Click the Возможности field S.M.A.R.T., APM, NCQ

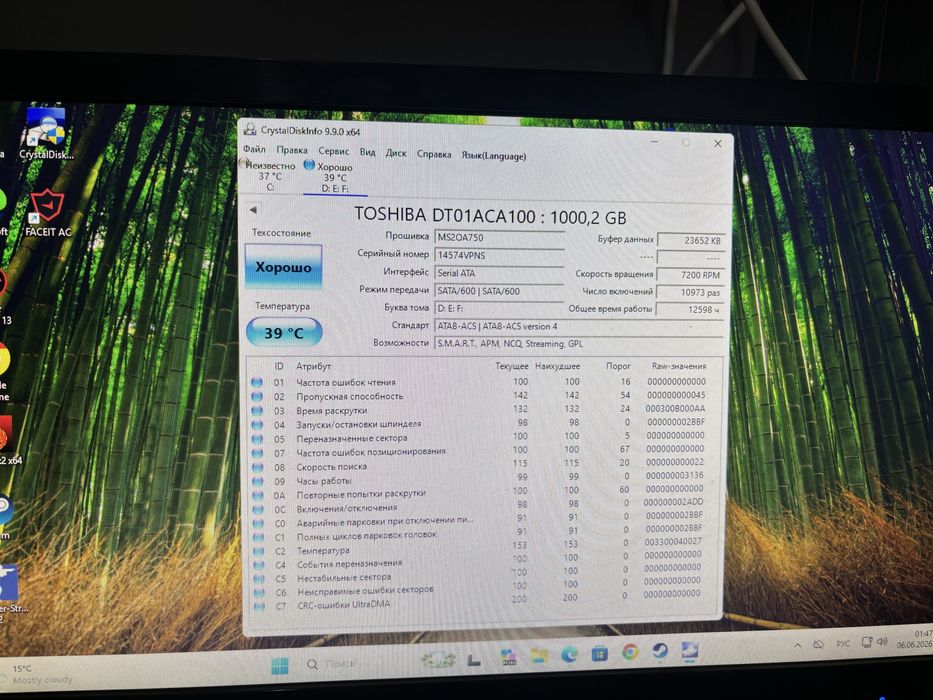click(x=579, y=343)
